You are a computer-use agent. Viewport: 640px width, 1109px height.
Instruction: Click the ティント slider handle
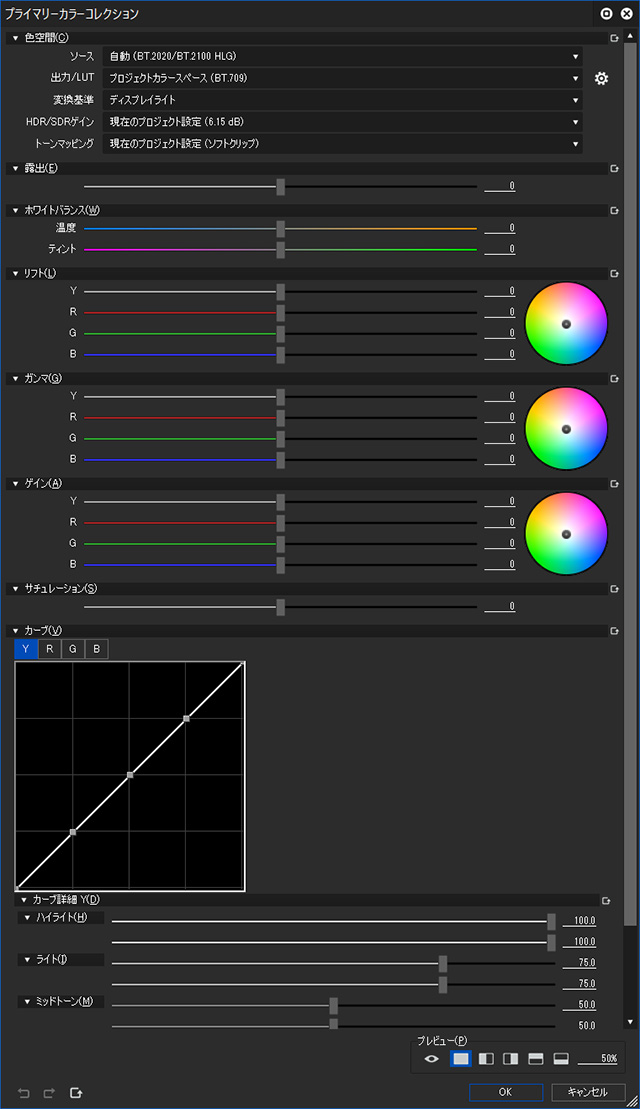[x=281, y=250]
